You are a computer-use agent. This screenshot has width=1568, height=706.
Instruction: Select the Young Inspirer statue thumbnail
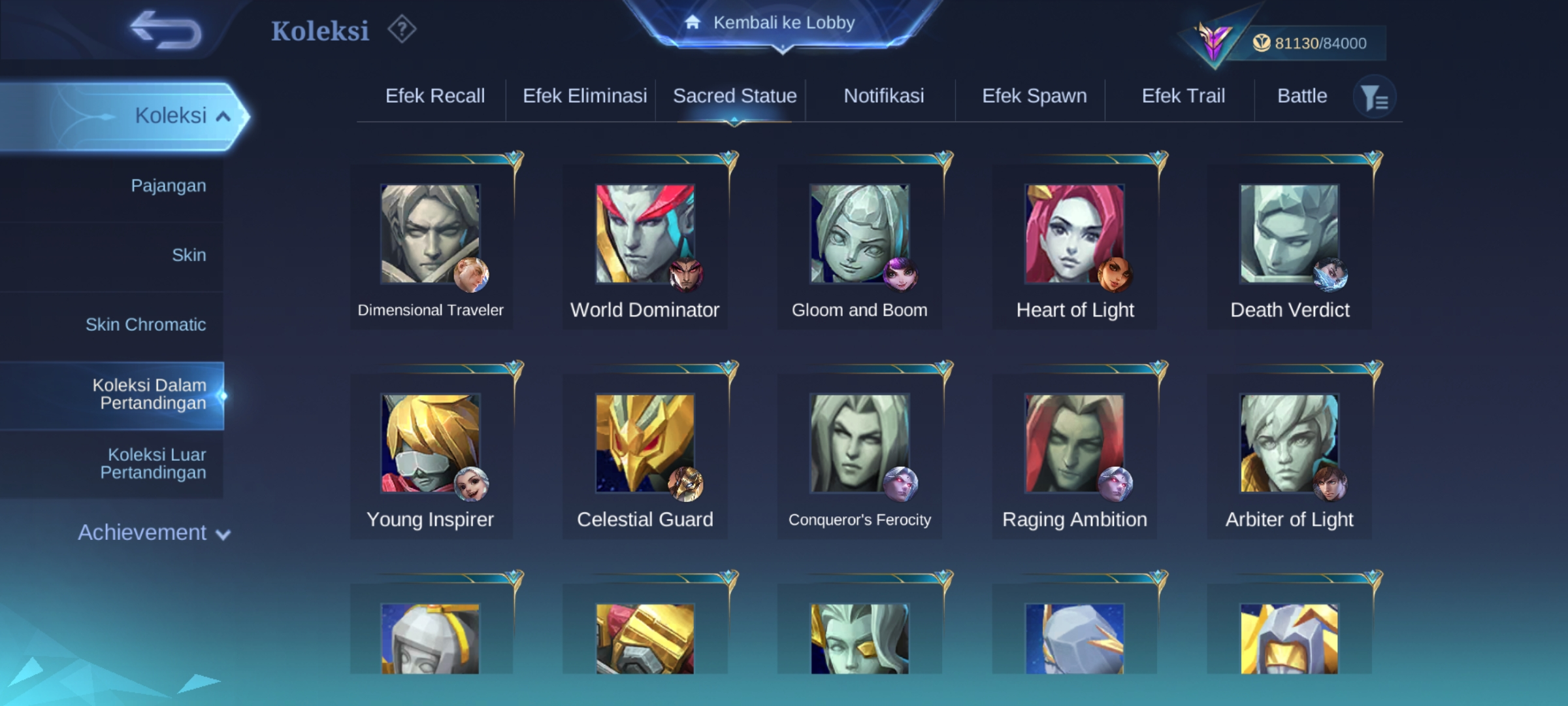pos(430,443)
